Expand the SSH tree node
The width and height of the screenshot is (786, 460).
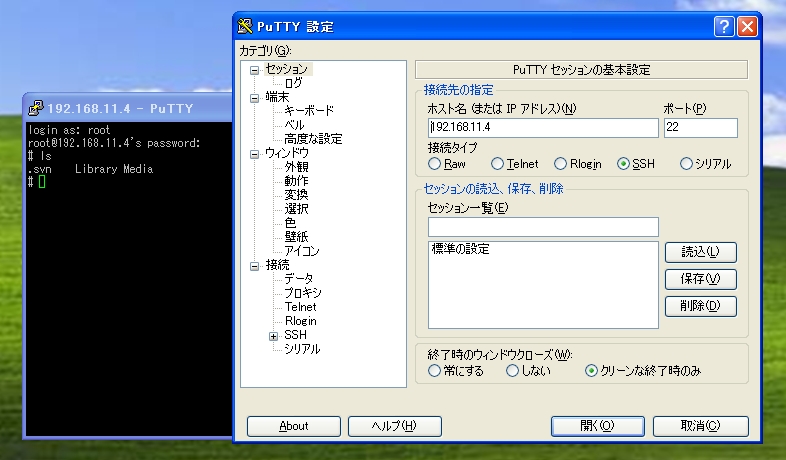pyautogui.click(x=273, y=336)
